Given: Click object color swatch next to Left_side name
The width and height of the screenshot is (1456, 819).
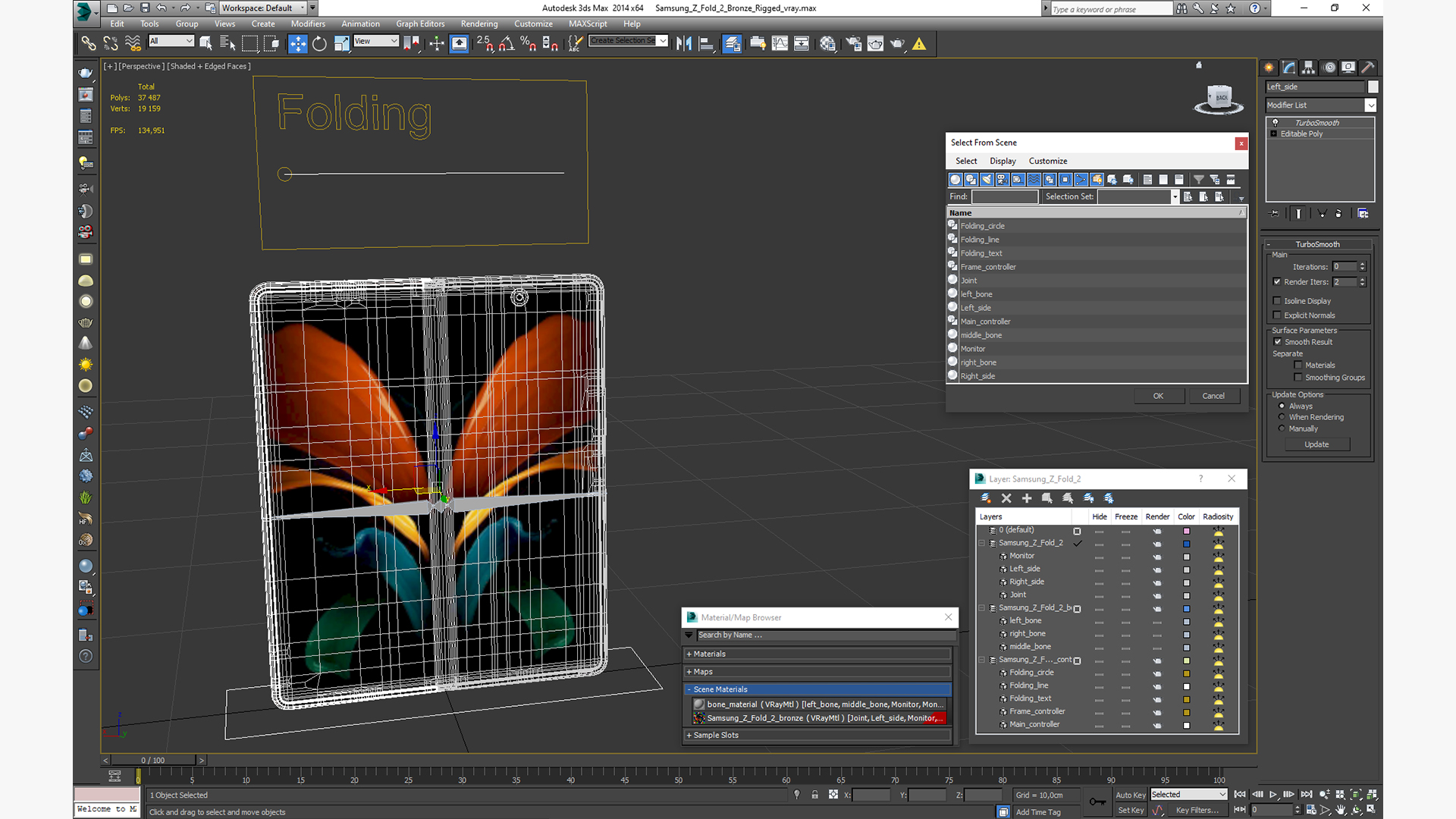Looking at the screenshot, I should coord(1373,86).
